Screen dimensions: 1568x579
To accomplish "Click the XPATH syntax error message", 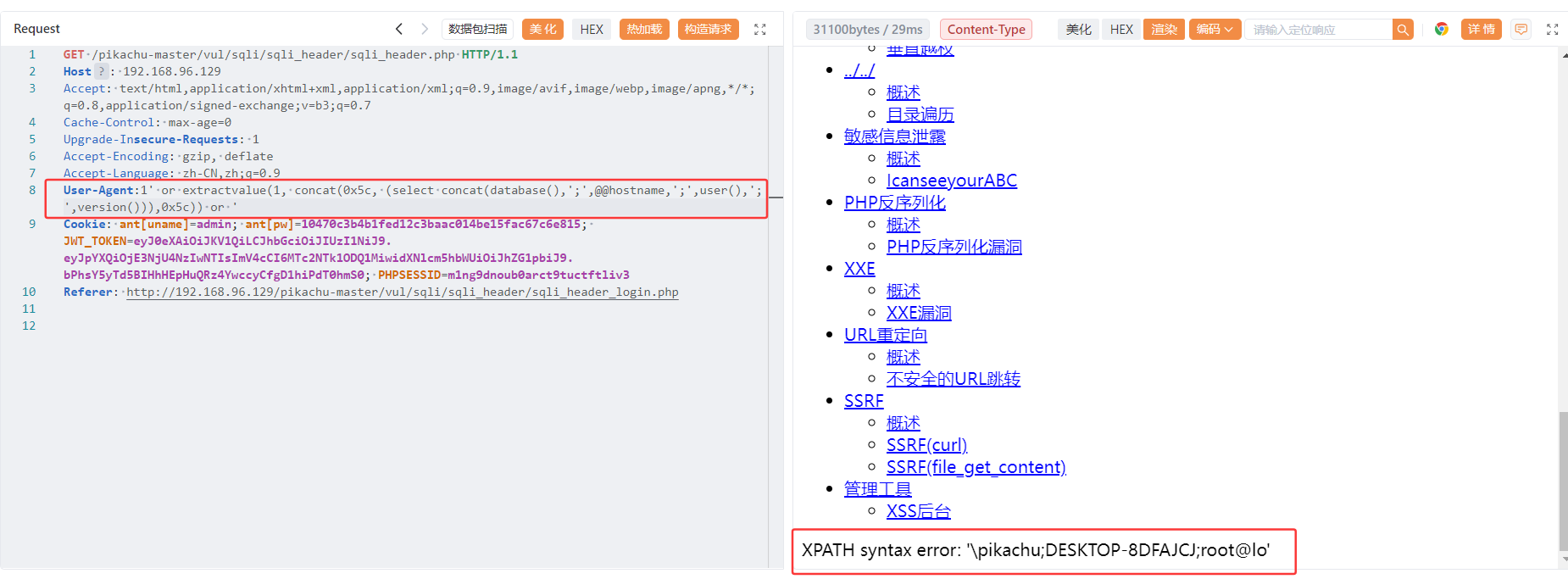I will [1036, 550].
